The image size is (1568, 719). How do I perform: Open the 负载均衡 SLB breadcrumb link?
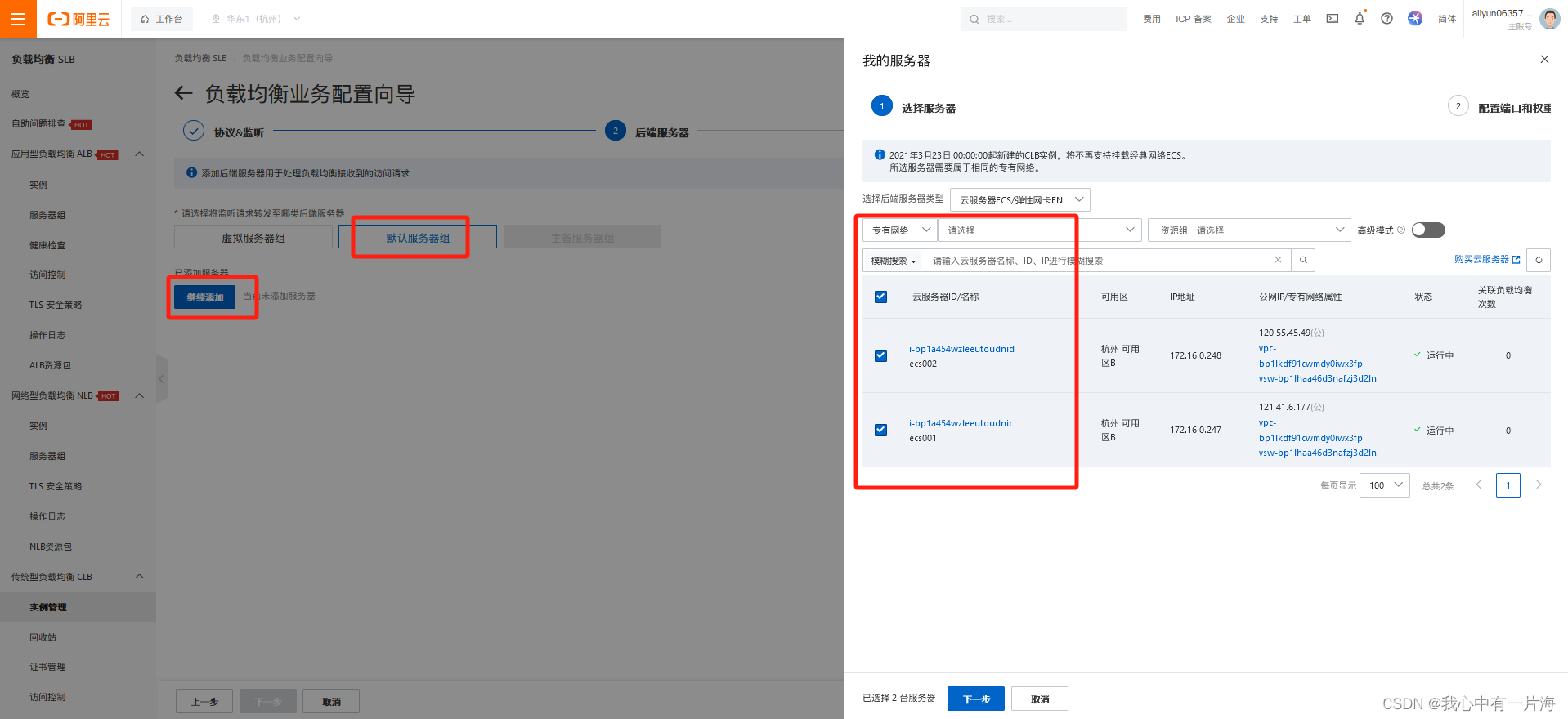coord(200,58)
